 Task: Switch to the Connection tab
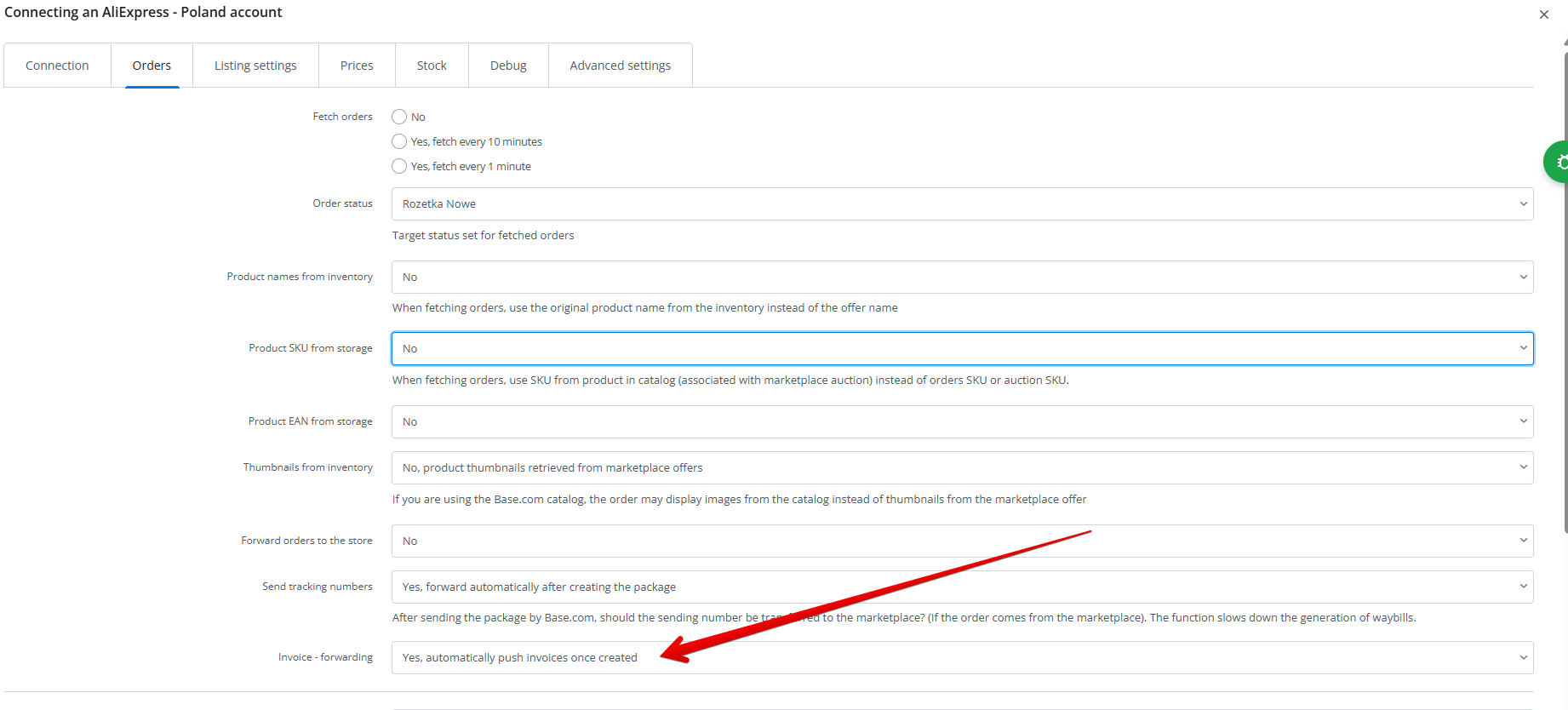coord(57,66)
